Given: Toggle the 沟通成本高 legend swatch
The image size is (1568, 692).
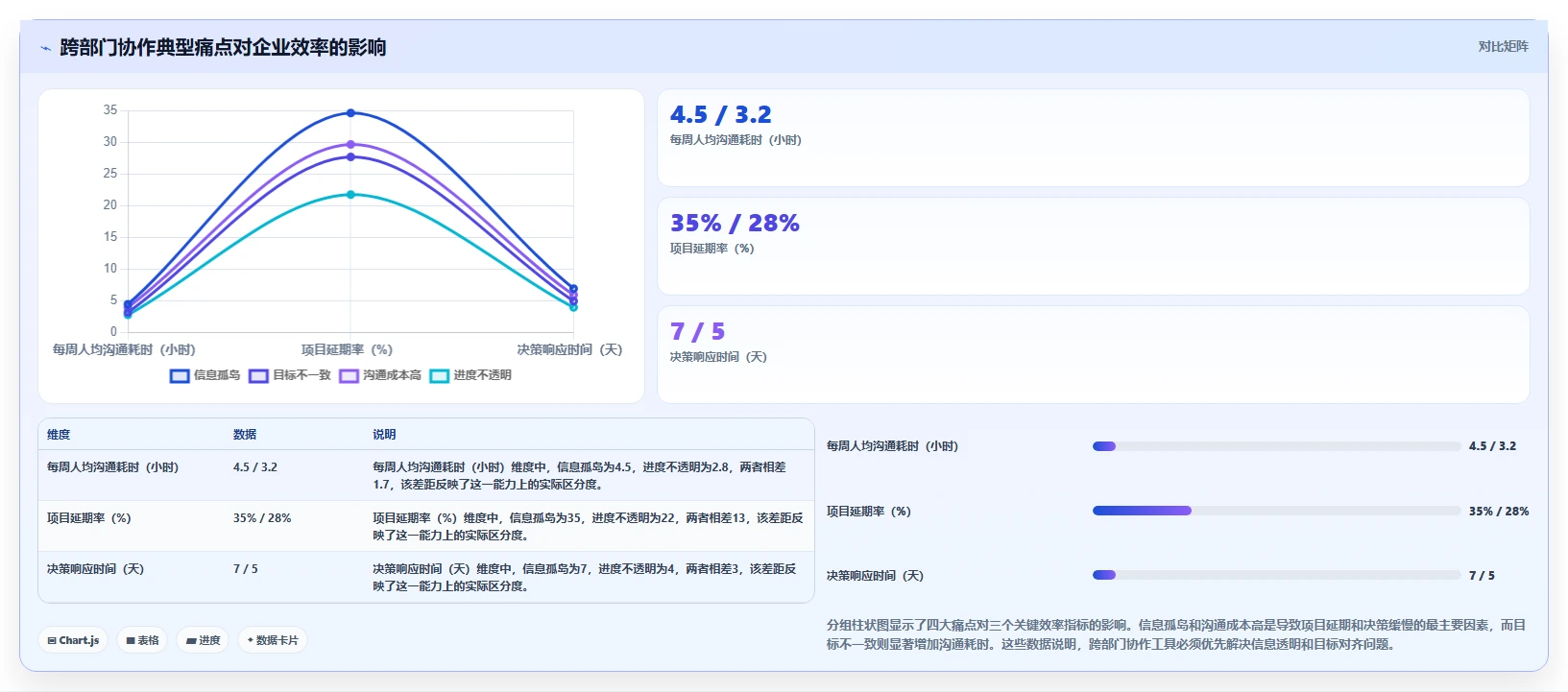Looking at the screenshot, I should coord(349,375).
